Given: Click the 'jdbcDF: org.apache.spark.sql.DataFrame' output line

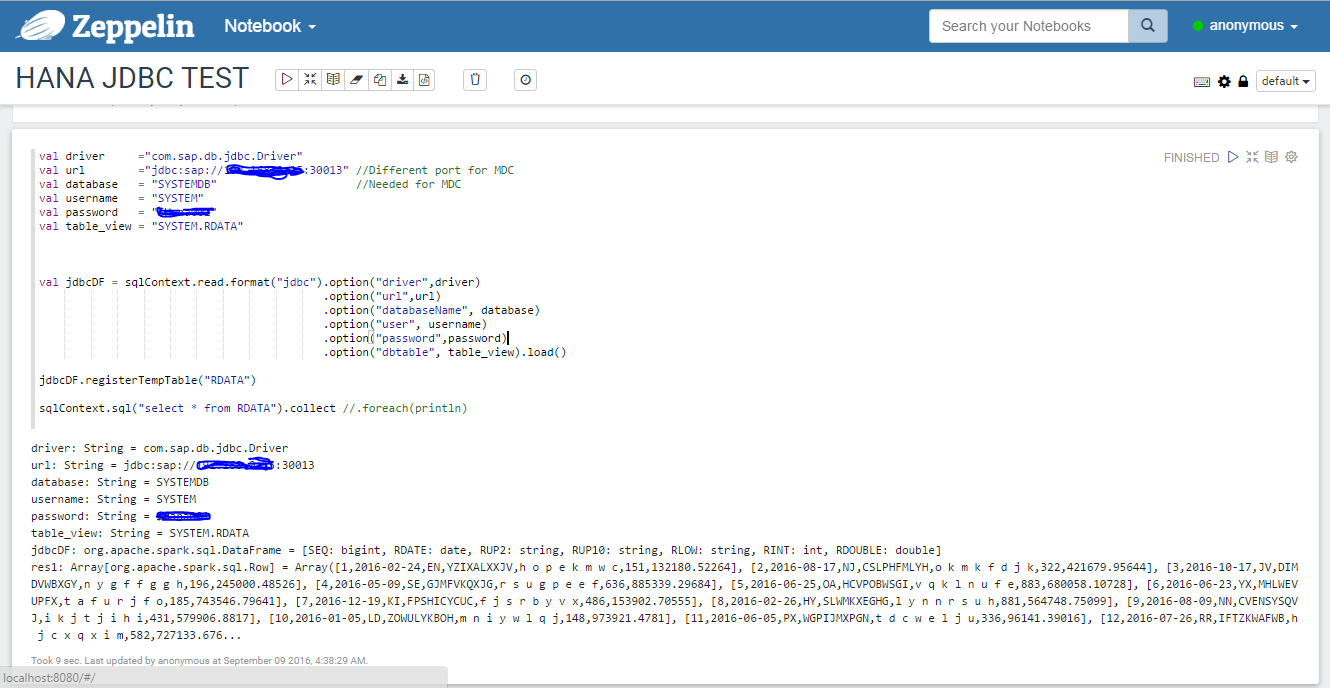Looking at the screenshot, I should tap(486, 550).
